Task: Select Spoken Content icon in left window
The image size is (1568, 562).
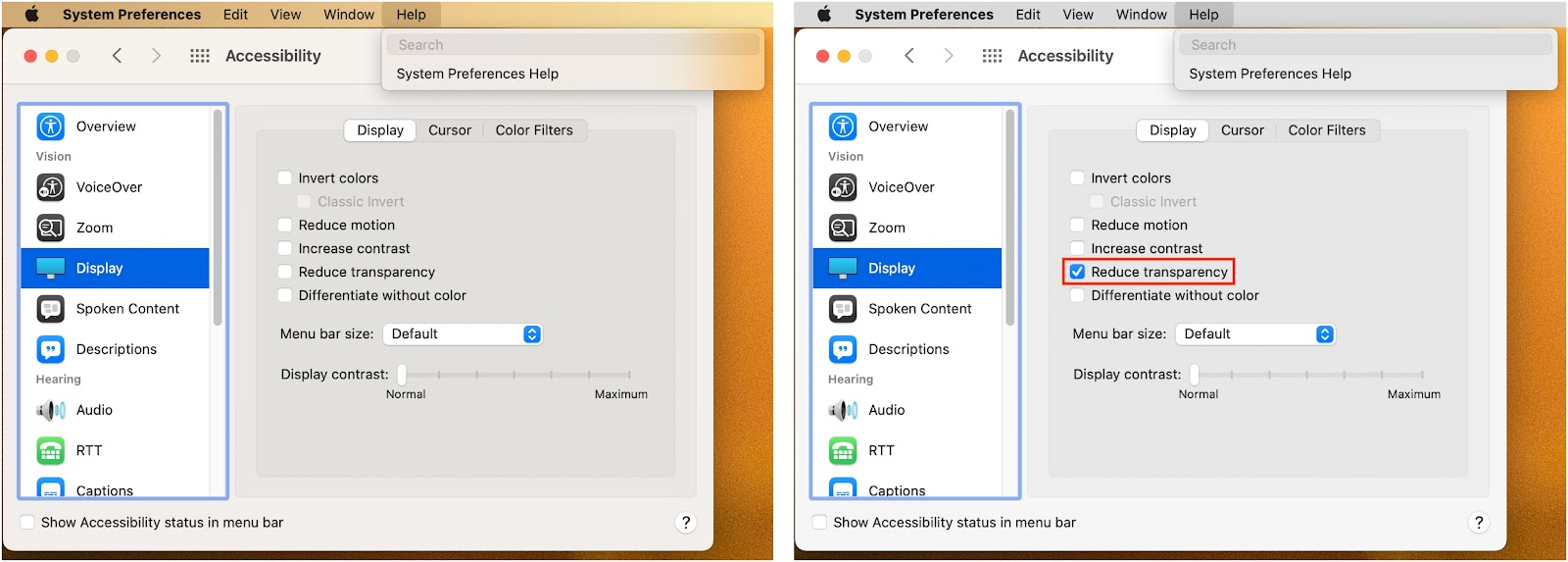Action: pos(51,309)
